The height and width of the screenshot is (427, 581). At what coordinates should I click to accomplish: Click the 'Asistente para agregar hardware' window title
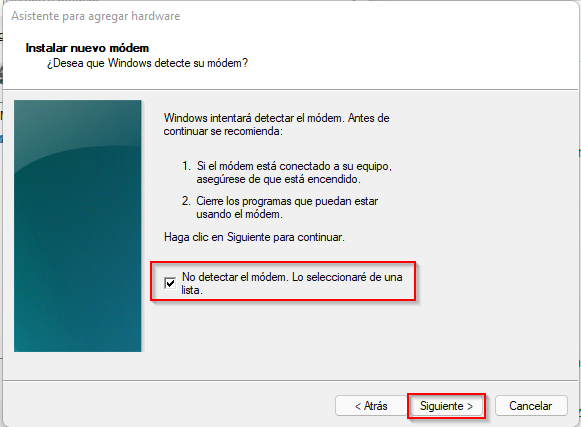coord(96,16)
